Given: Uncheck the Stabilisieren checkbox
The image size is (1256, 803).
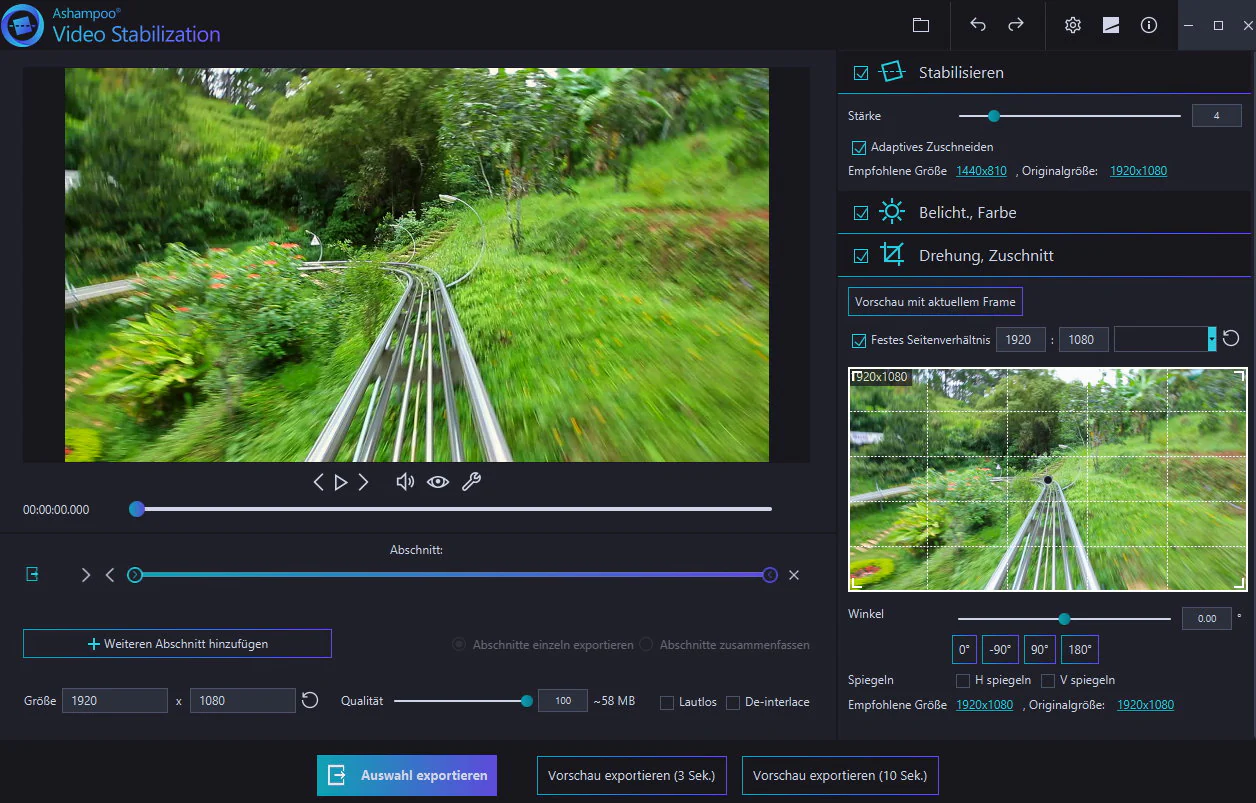Looking at the screenshot, I should pos(860,73).
